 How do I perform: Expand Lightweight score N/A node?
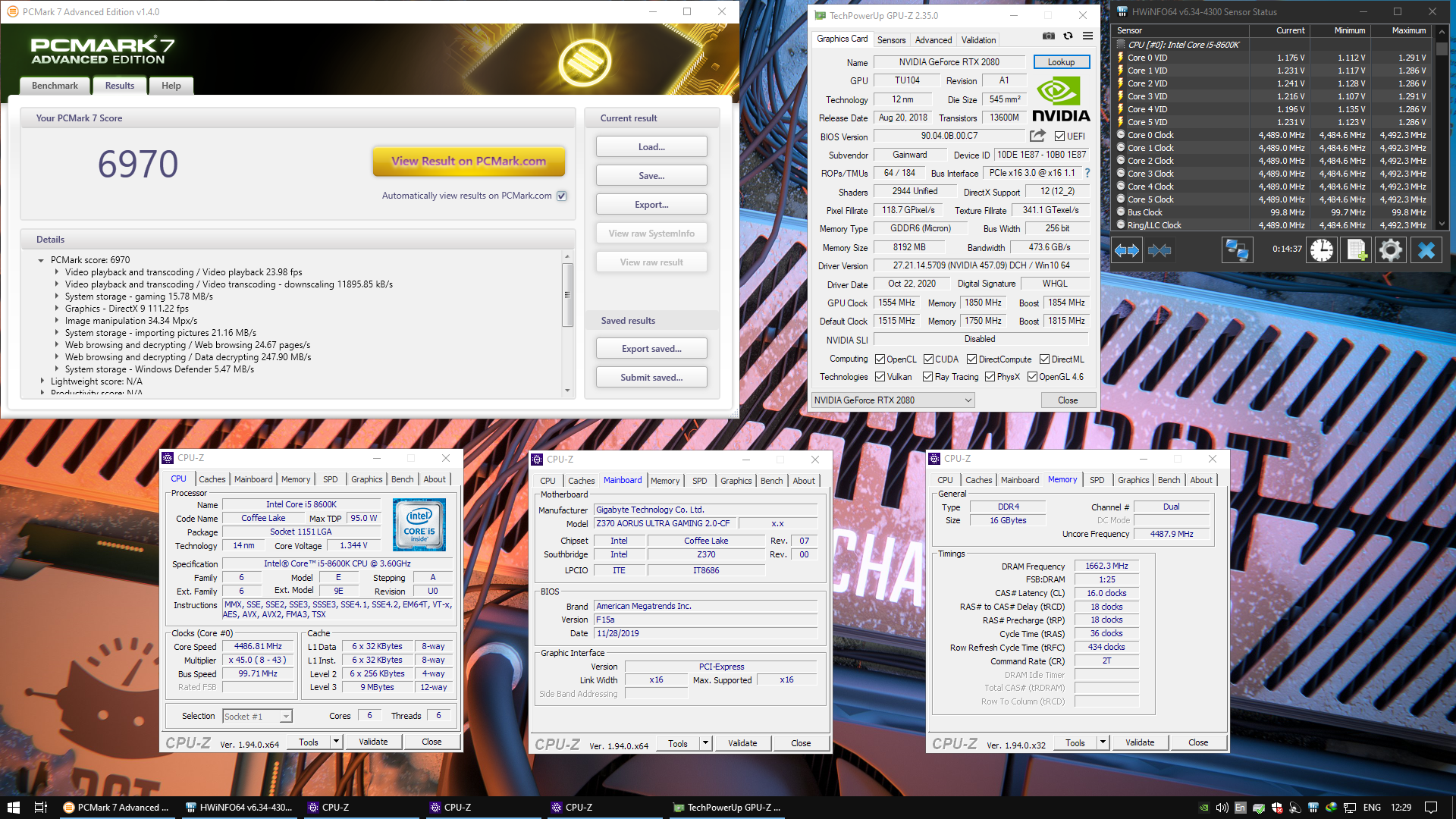click(x=42, y=381)
